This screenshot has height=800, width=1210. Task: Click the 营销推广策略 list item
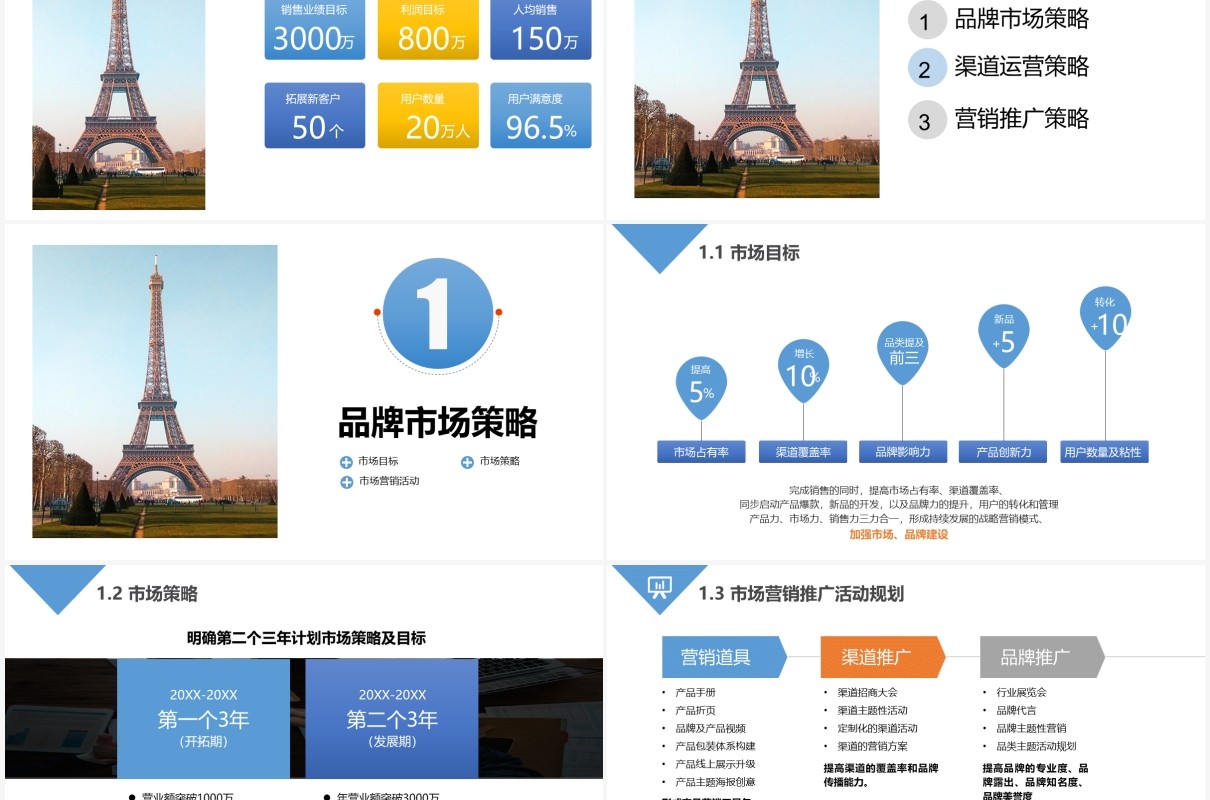(x=1022, y=119)
